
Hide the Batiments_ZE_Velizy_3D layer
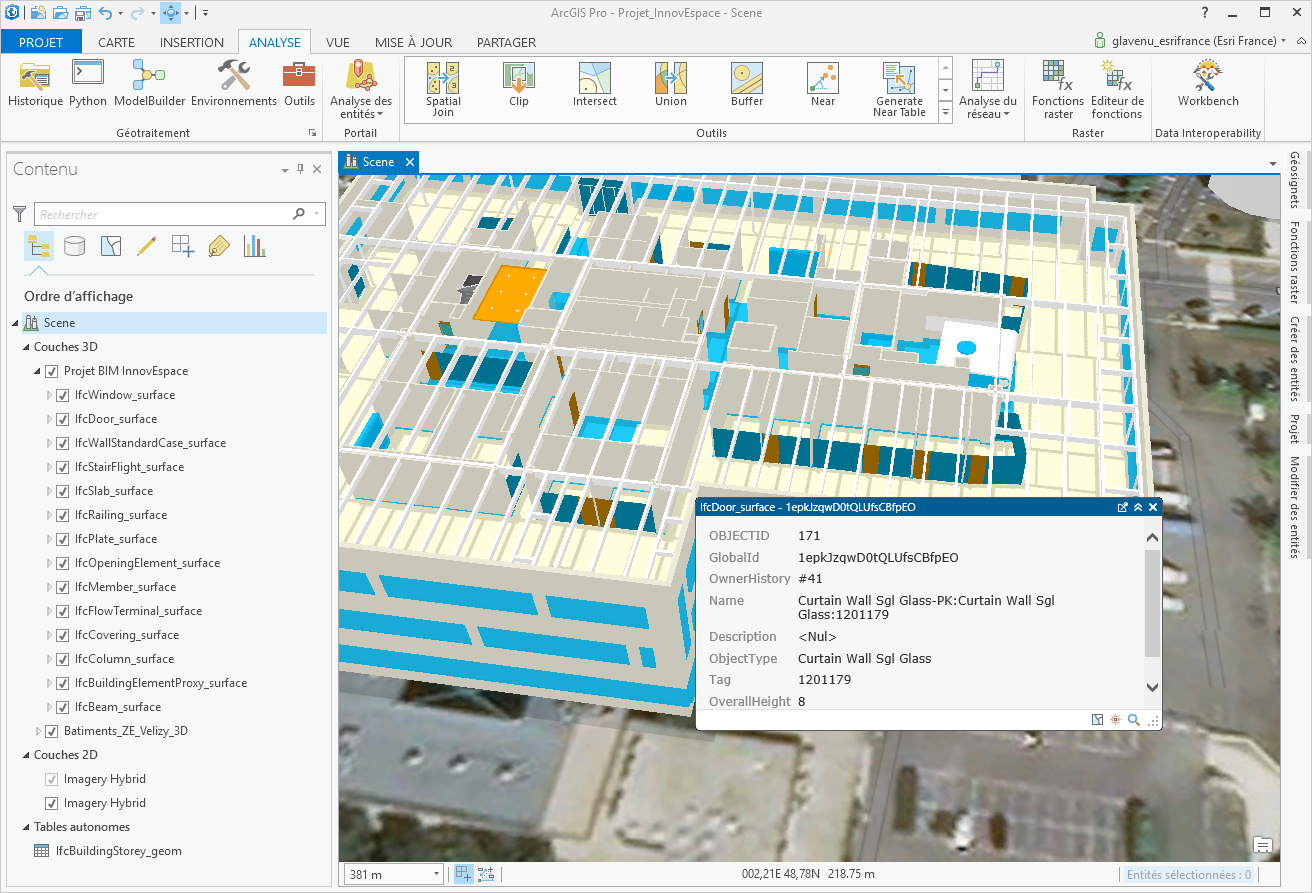pos(52,731)
